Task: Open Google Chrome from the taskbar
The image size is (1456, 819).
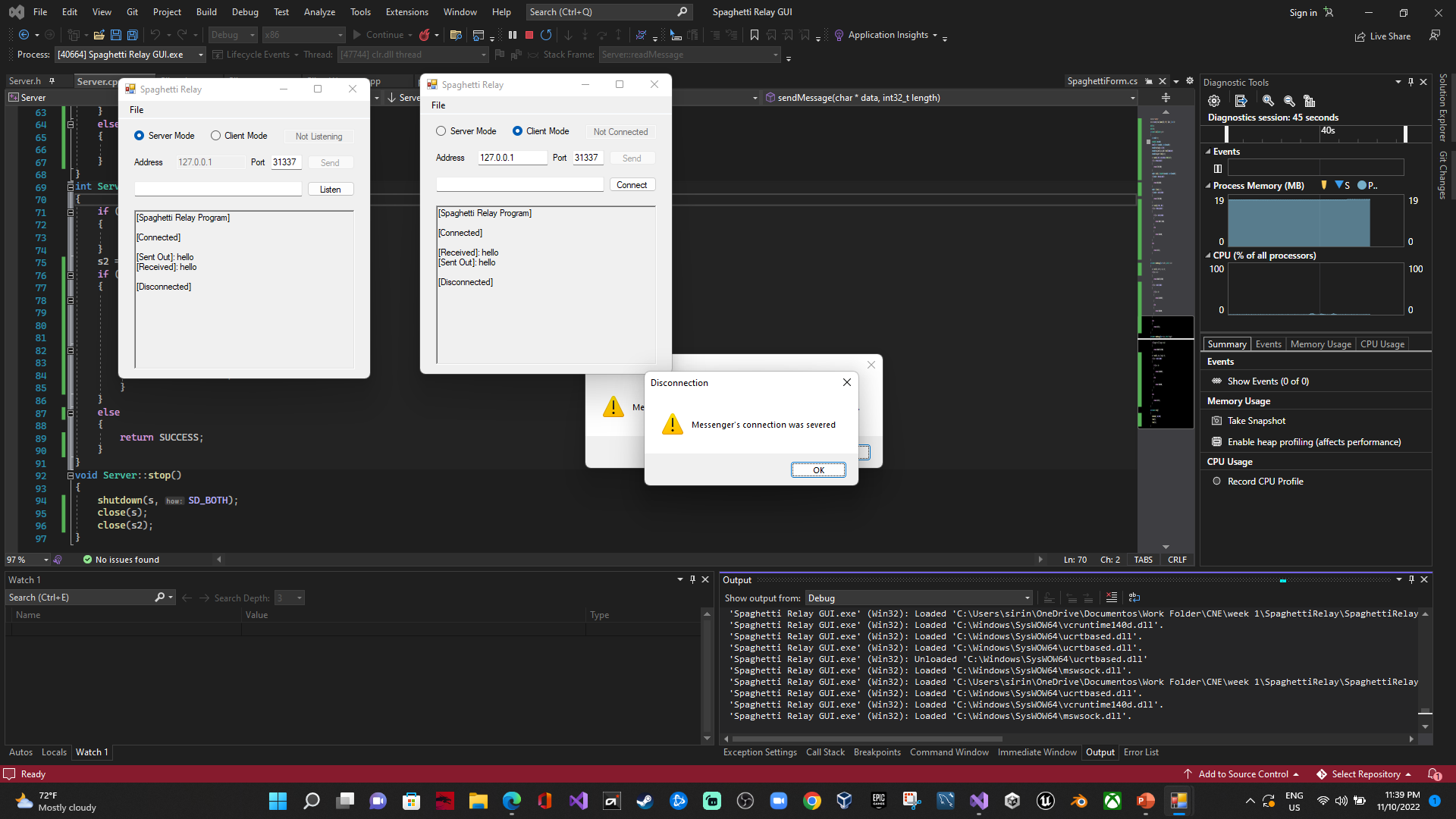Action: (x=812, y=801)
